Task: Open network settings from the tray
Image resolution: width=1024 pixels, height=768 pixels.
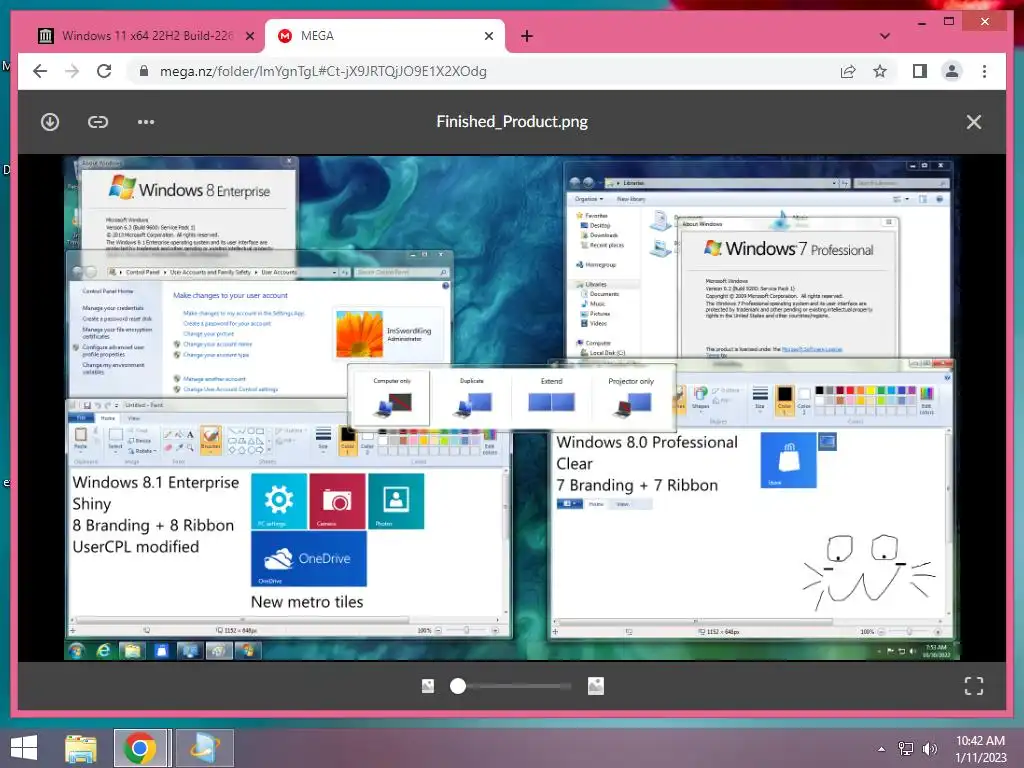Action: coord(906,749)
